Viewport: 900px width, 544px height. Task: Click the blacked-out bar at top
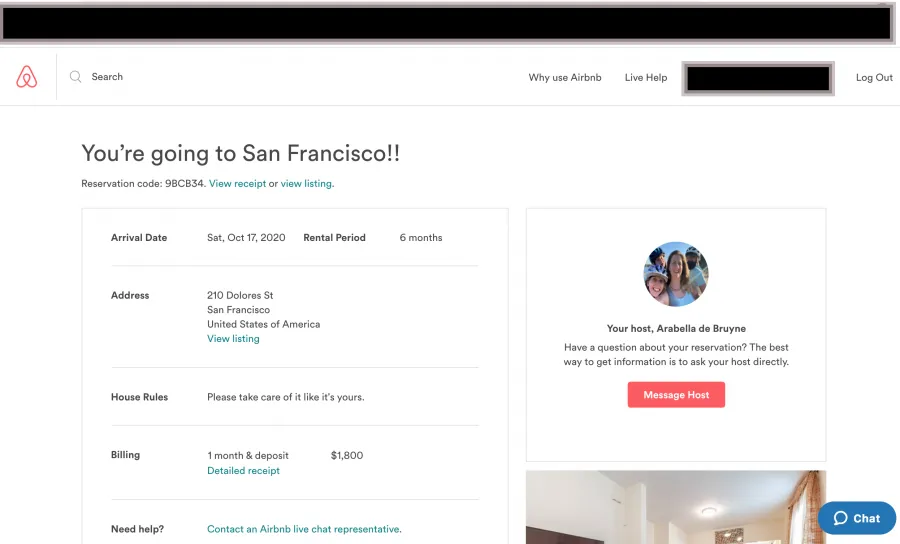pos(447,24)
